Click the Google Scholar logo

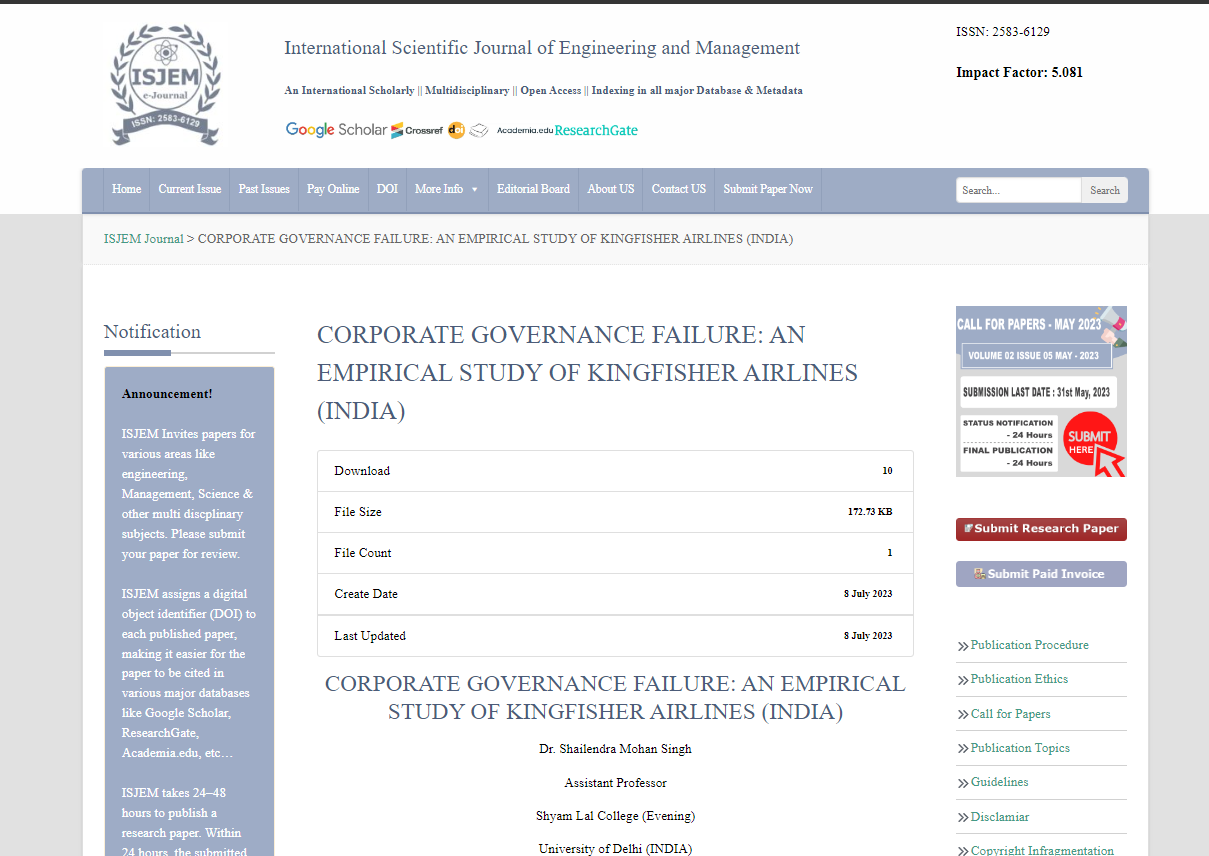(335, 130)
